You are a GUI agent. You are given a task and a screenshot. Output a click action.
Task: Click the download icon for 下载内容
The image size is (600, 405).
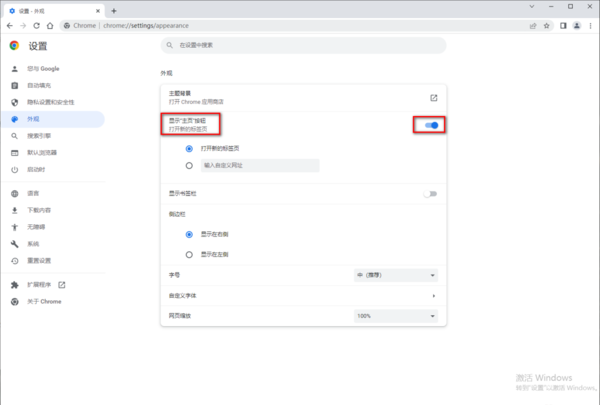tap(15, 210)
